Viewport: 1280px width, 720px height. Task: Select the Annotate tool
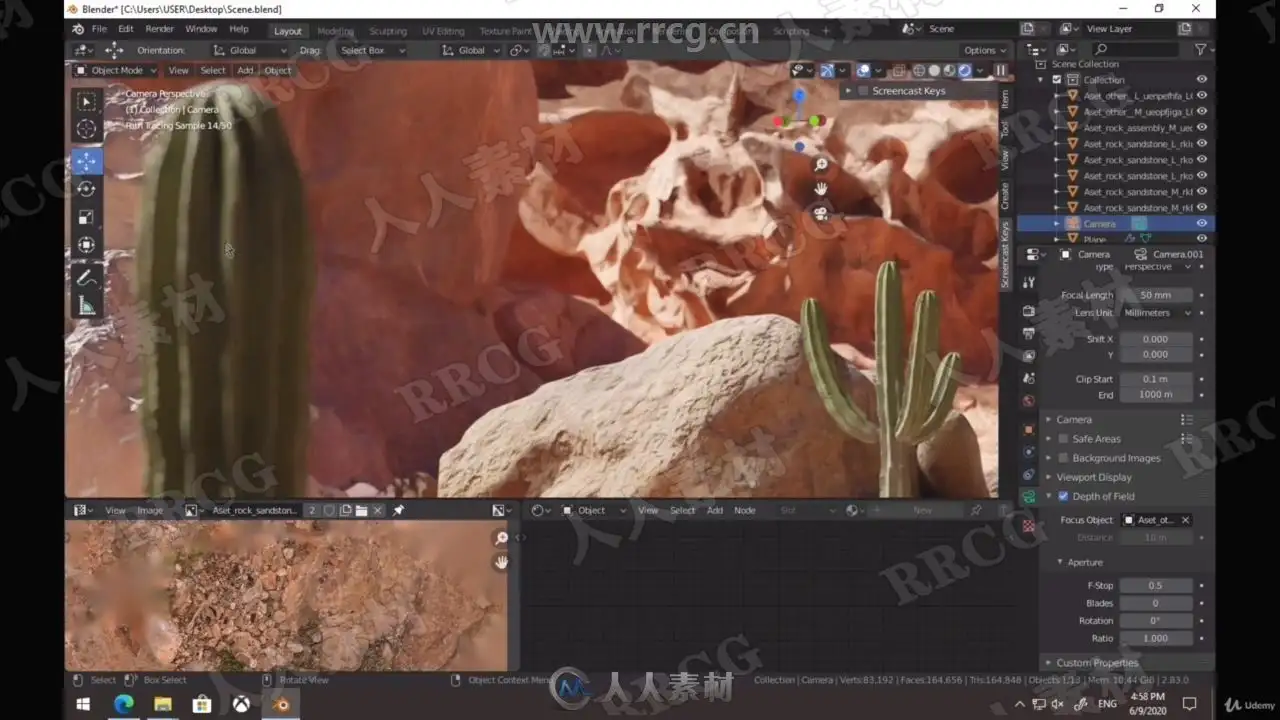pyautogui.click(x=87, y=278)
